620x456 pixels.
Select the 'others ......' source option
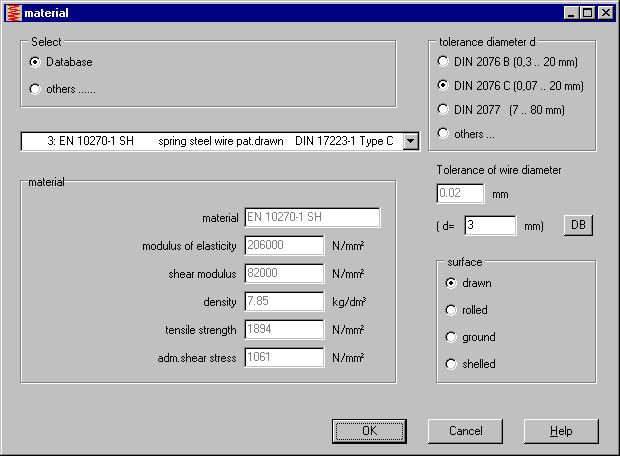click(x=36, y=89)
